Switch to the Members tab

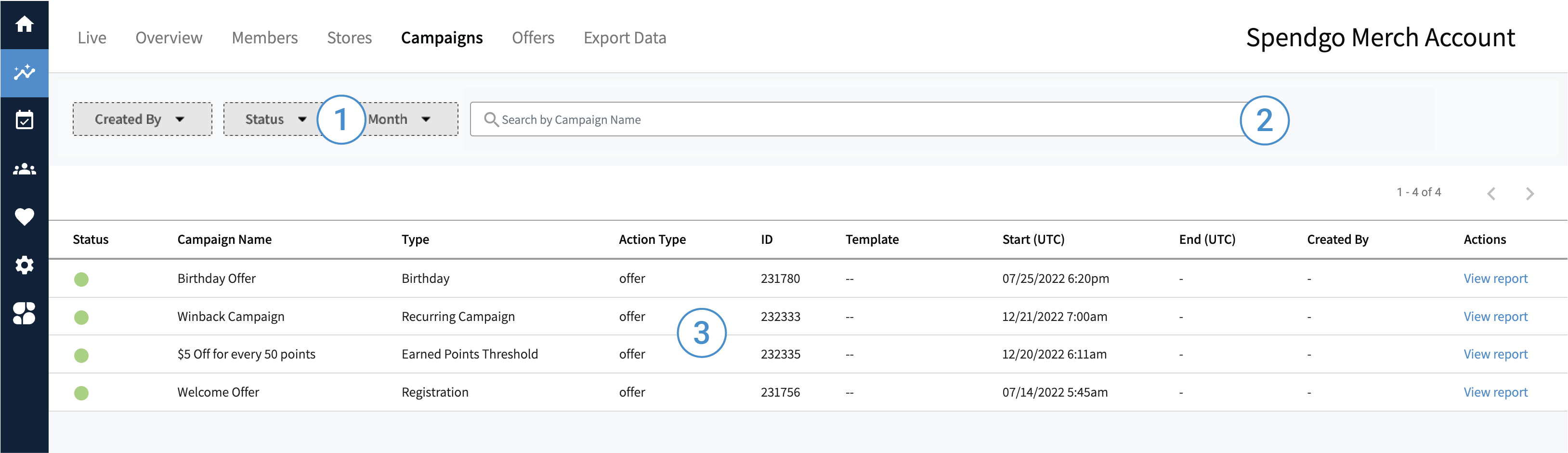[x=264, y=38]
